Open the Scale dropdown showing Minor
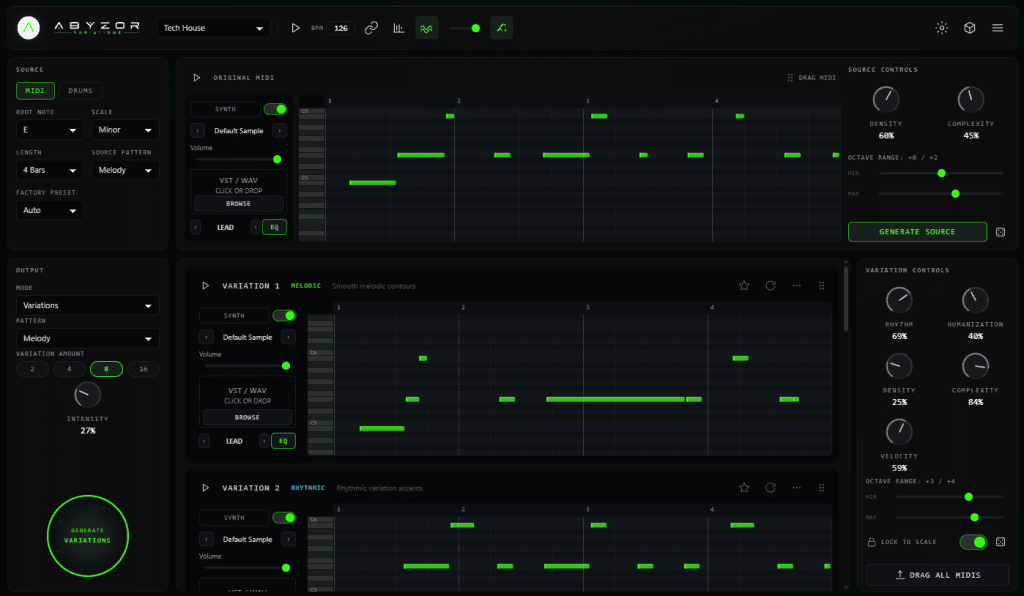 (125, 130)
